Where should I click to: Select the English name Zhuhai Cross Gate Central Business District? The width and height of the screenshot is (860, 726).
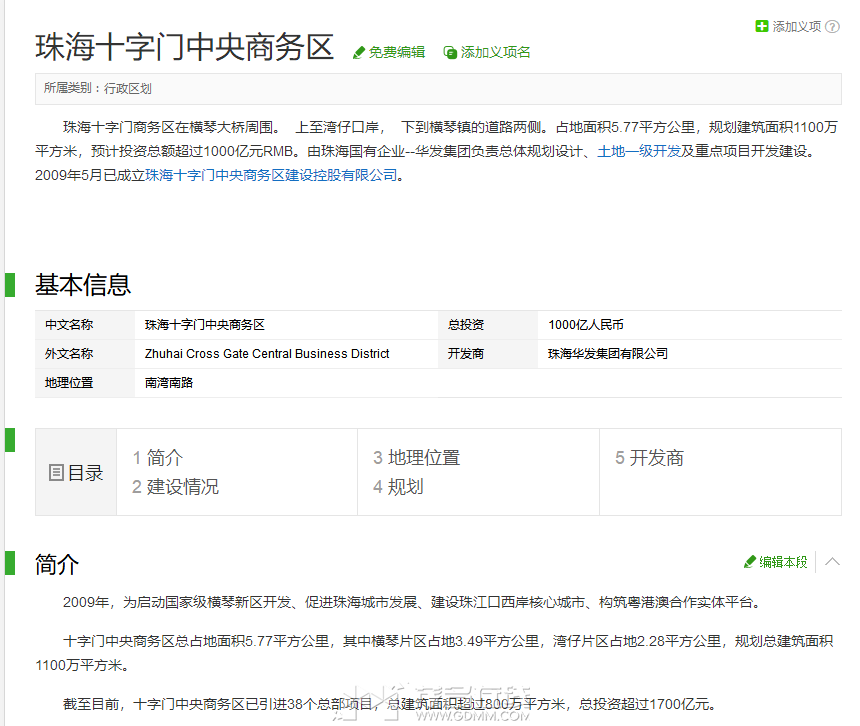point(267,354)
